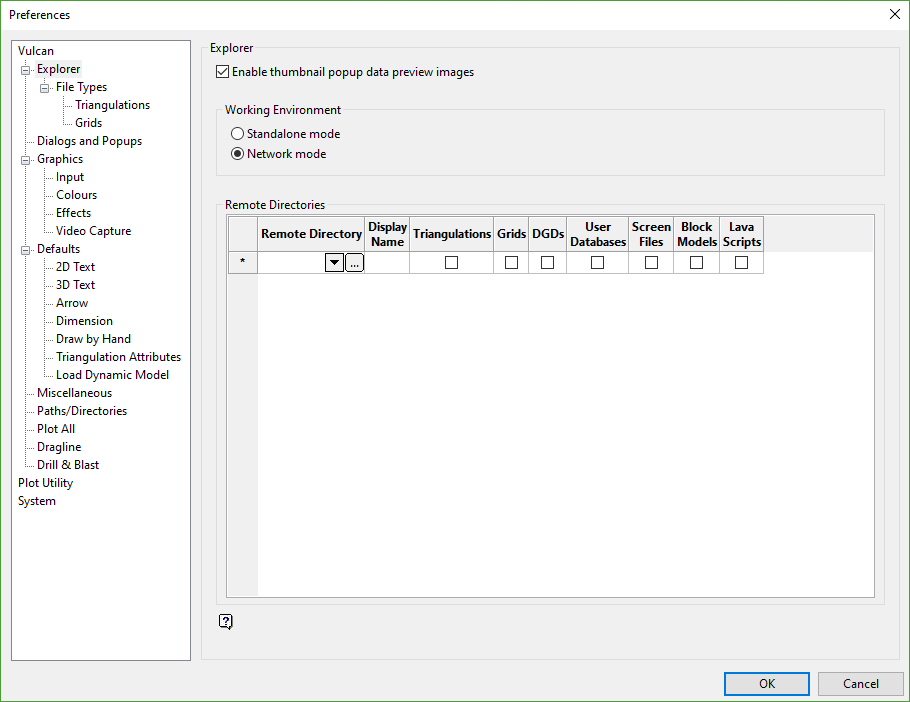Select Network mode radio button
Screen dimensions: 910x702
click(x=237, y=154)
